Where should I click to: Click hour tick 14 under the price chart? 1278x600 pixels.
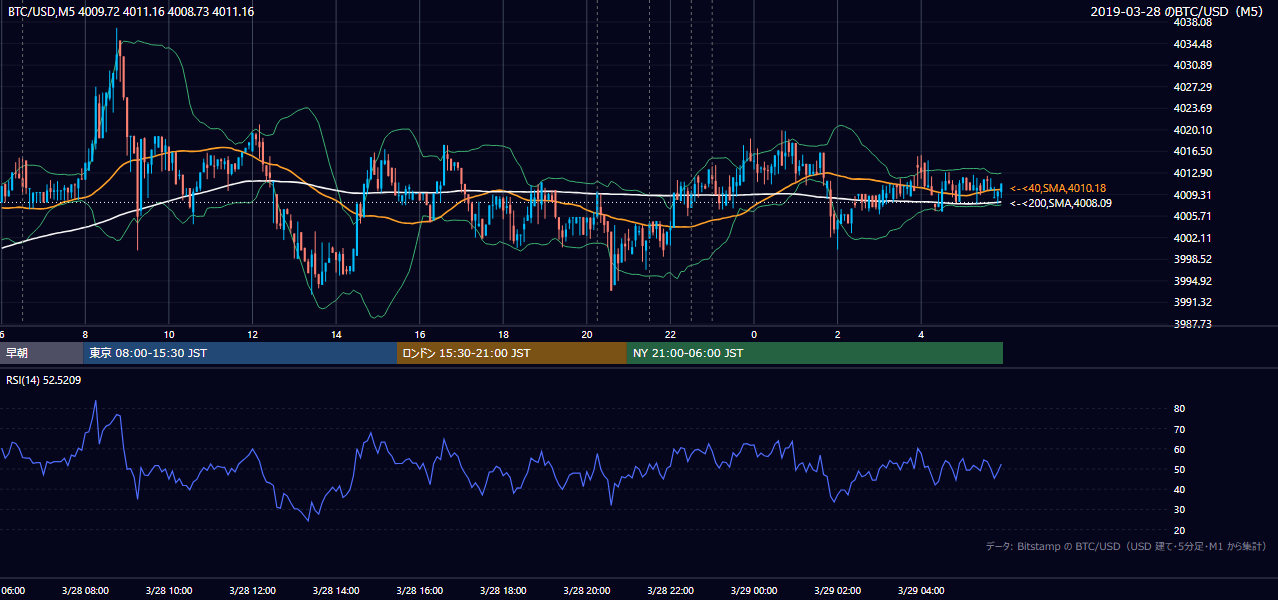(336, 334)
